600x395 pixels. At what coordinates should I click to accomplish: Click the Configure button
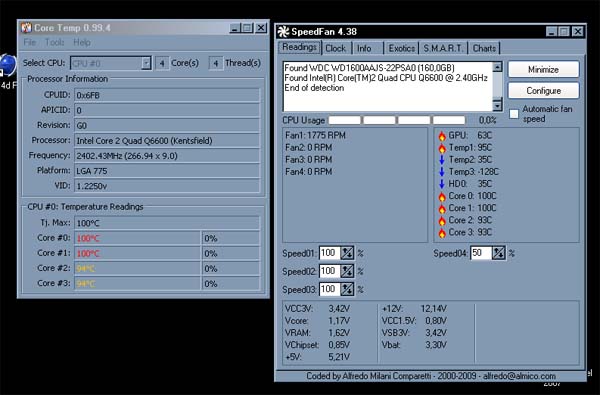click(543, 91)
